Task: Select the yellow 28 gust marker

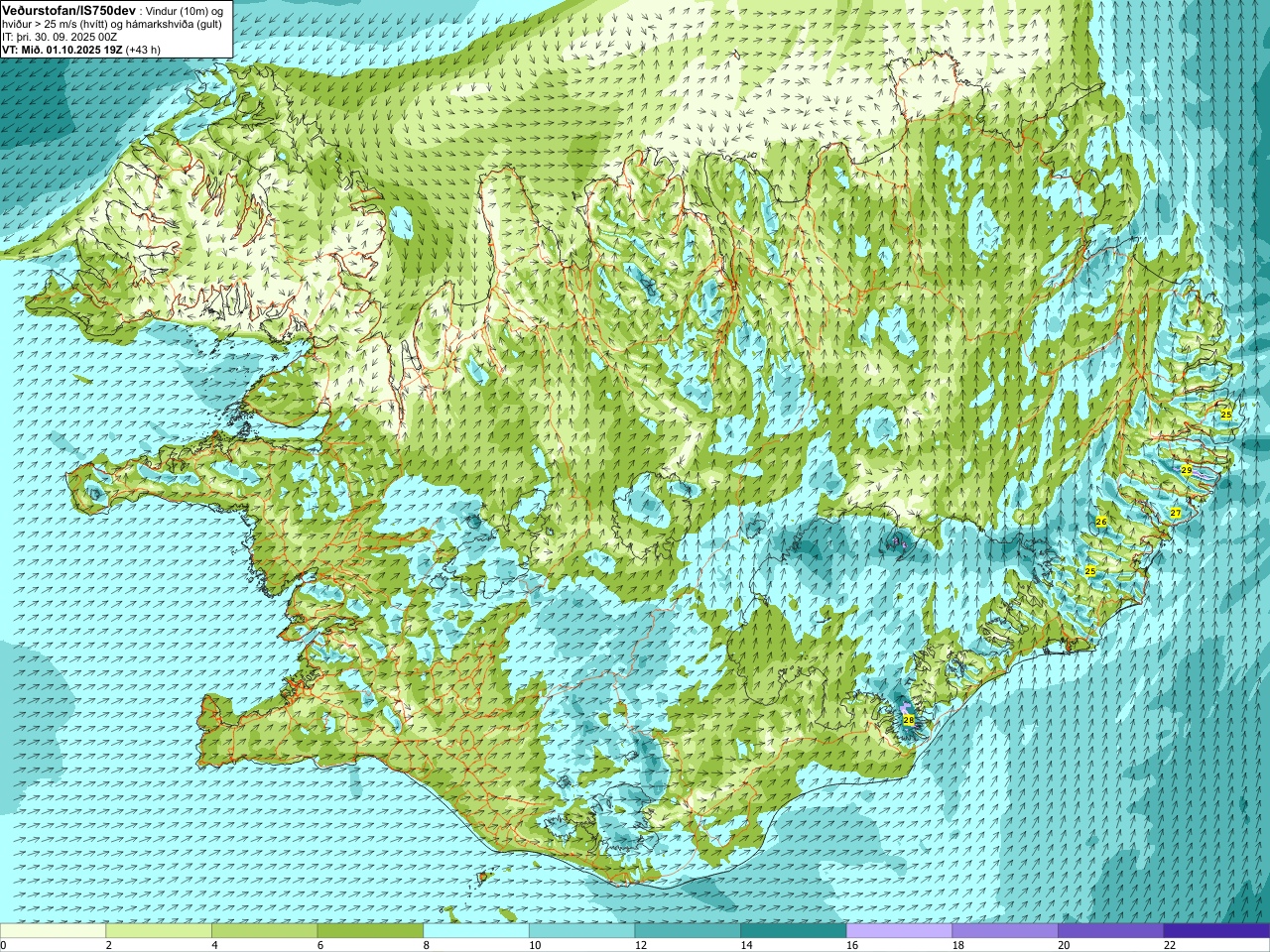Action: coord(909,720)
